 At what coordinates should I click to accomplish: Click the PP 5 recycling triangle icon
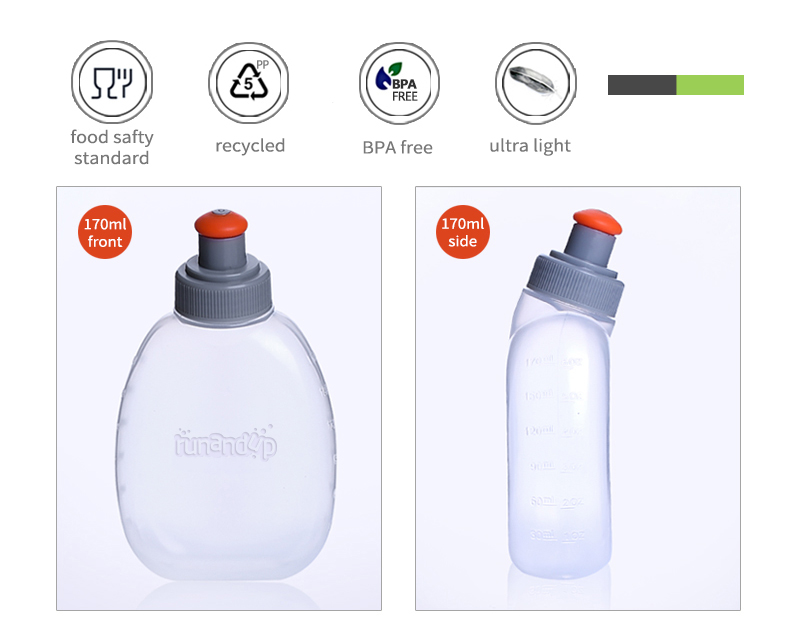coord(249,83)
